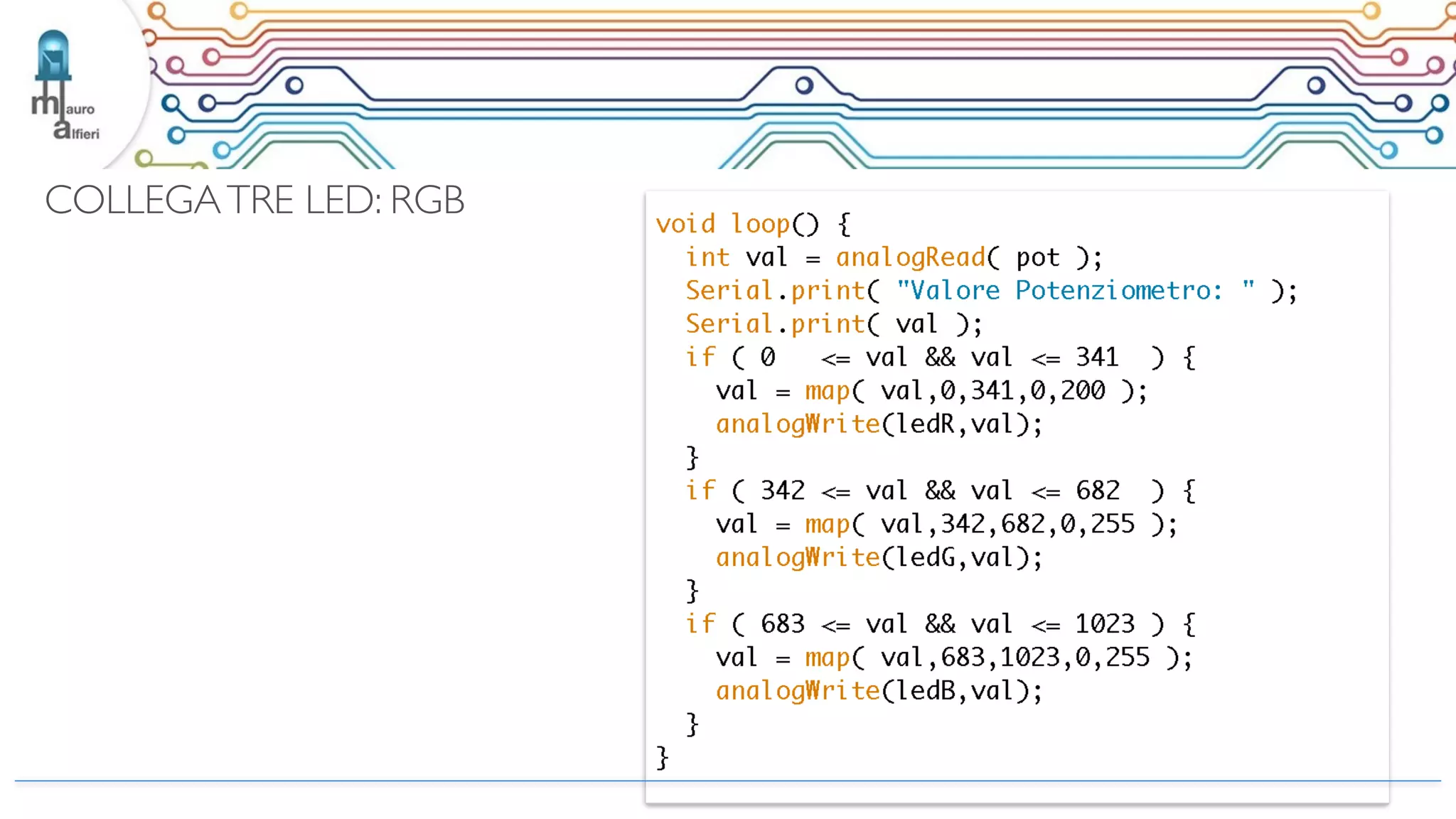Screen dimensions: 1456x819
Task: Click the 'if ( 0 <= val && val <= 341 )' line
Action: 941,357
